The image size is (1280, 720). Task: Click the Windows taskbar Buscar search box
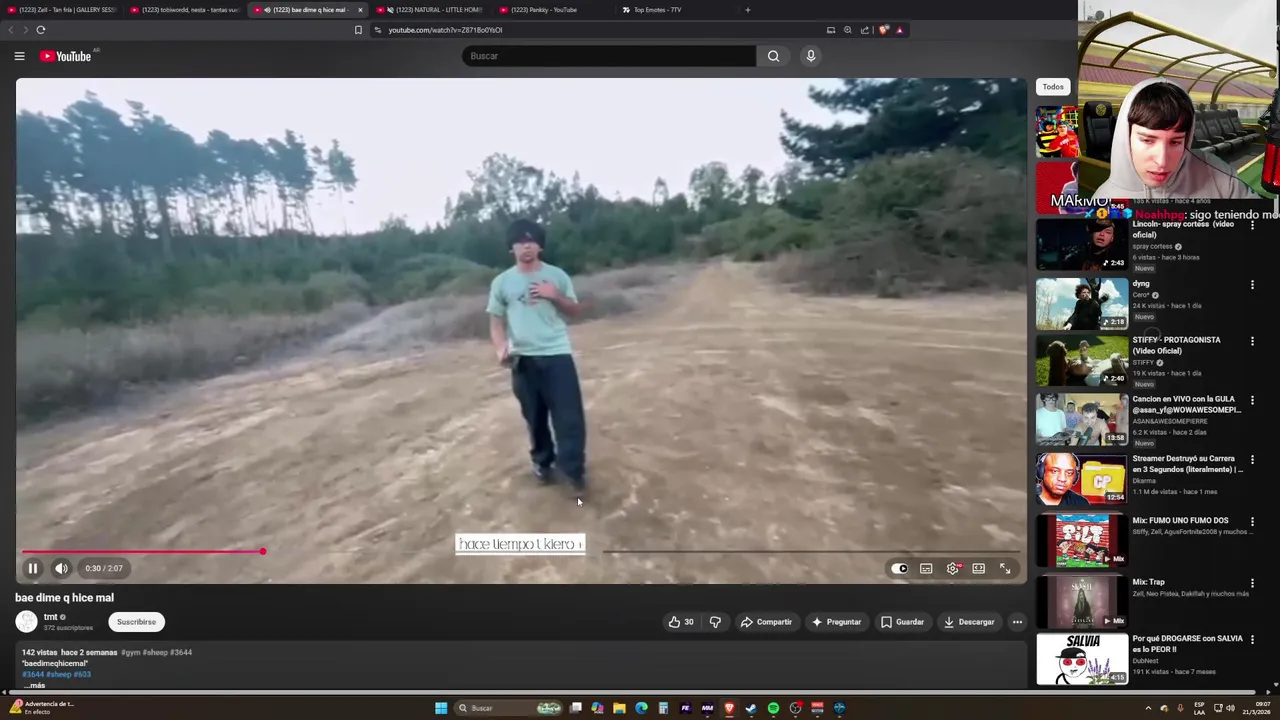[x=510, y=708]
